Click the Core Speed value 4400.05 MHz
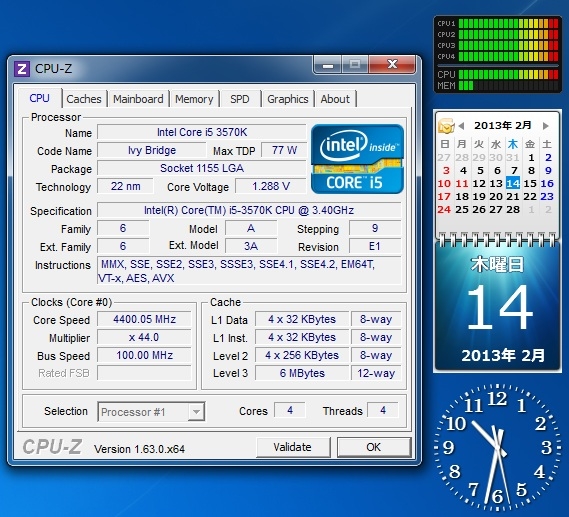The width and height of the screenshot is (569, 517). pyautogui.click(x=144, y=319)
